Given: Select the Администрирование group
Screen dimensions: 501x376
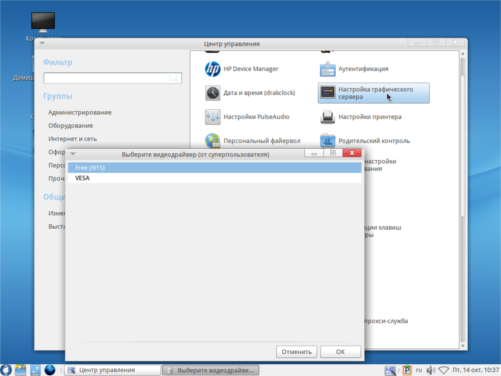Looking at the screenshot, I should (80, 112).
